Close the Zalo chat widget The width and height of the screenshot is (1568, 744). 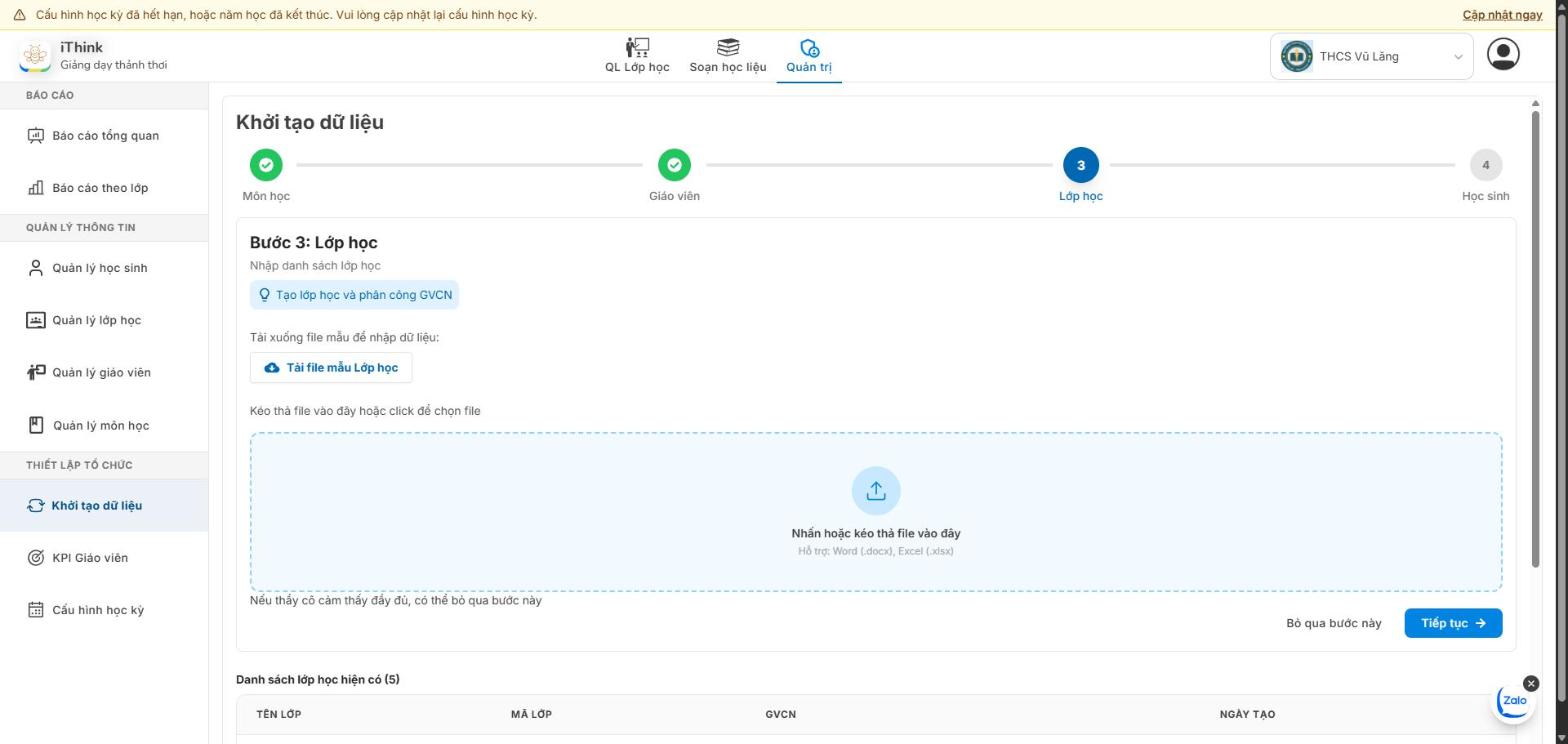coord(1531,683)
